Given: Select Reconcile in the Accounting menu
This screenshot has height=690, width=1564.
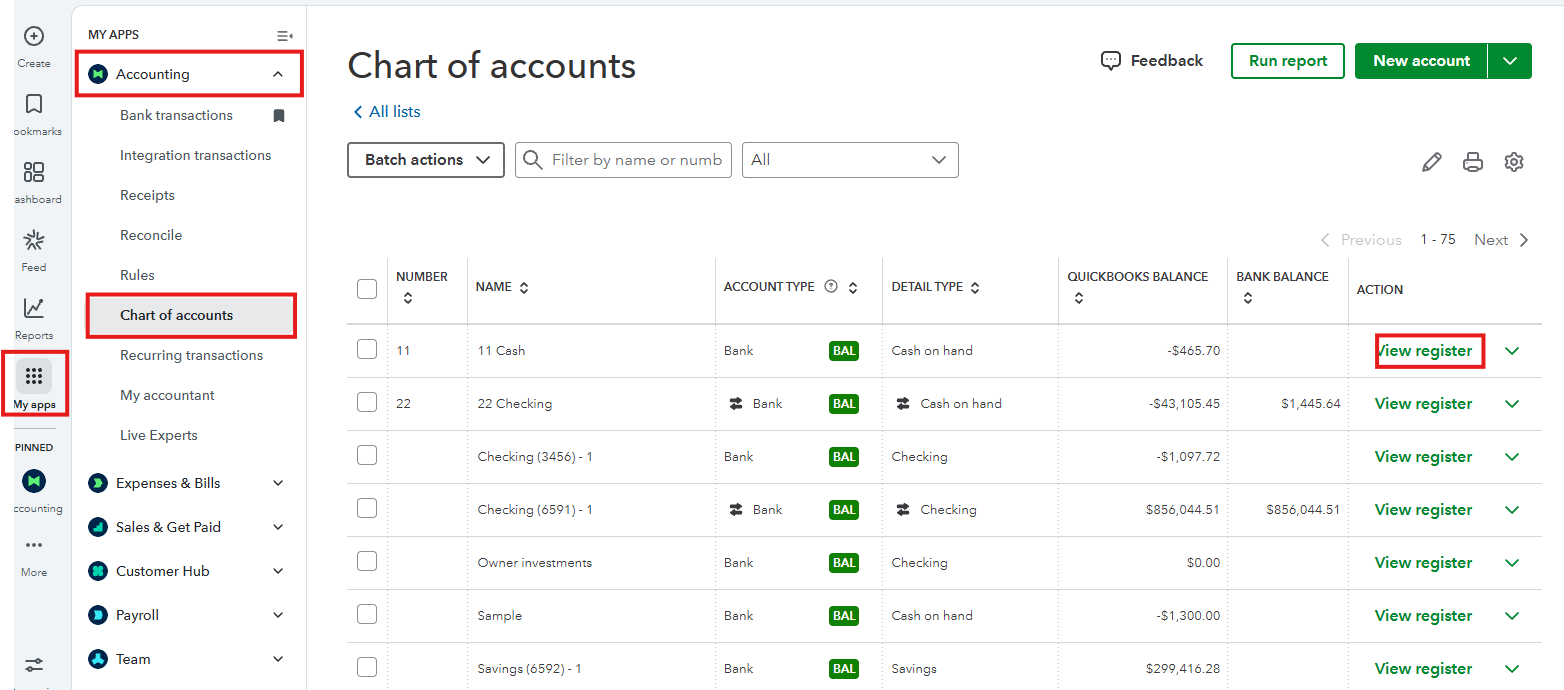Looking at the screenshot, I should pos(151,235).
